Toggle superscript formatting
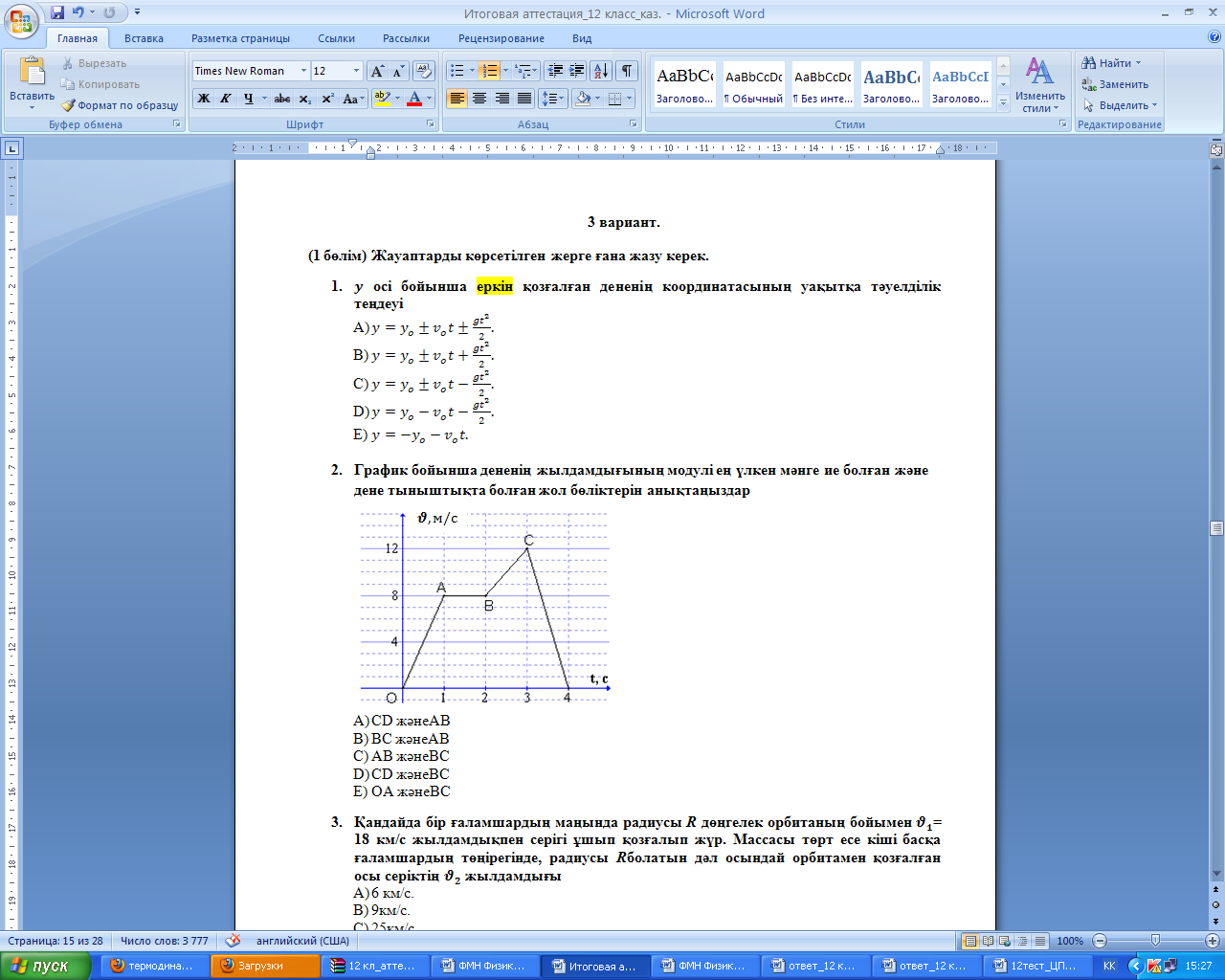1225x980 pixels. 327,99
